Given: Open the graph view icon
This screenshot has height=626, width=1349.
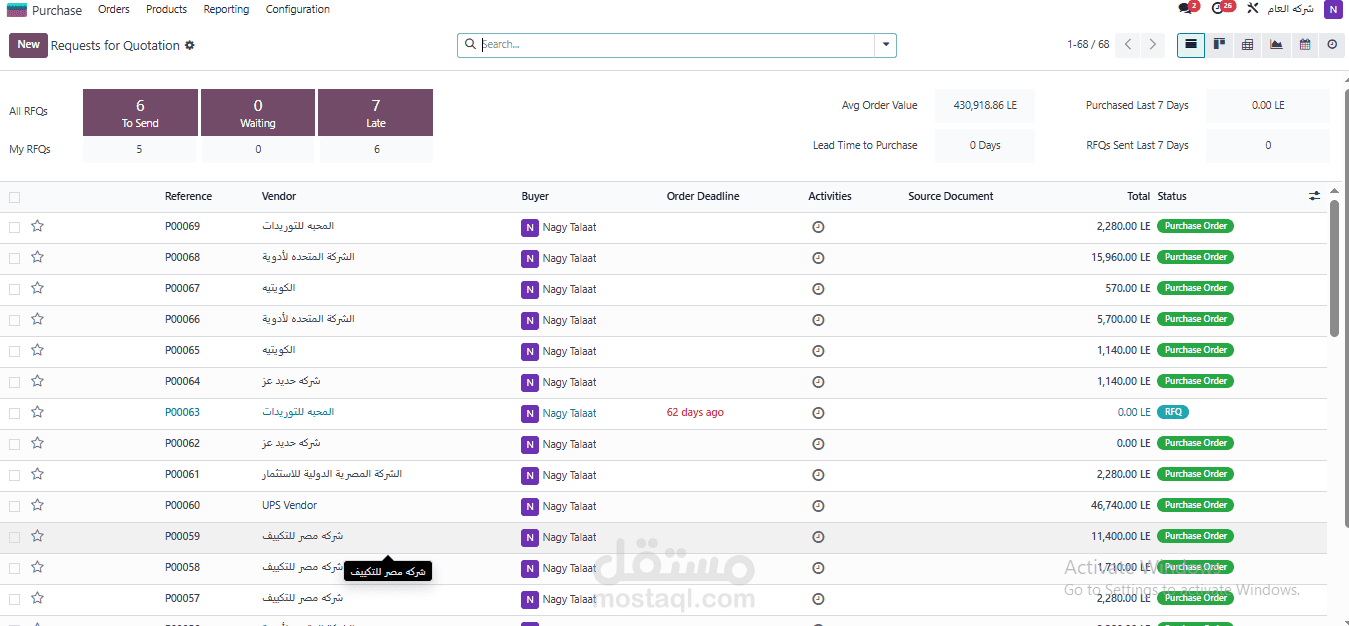Looking at the screenshot, I should pyautogui.click(x=1276, y=45).
